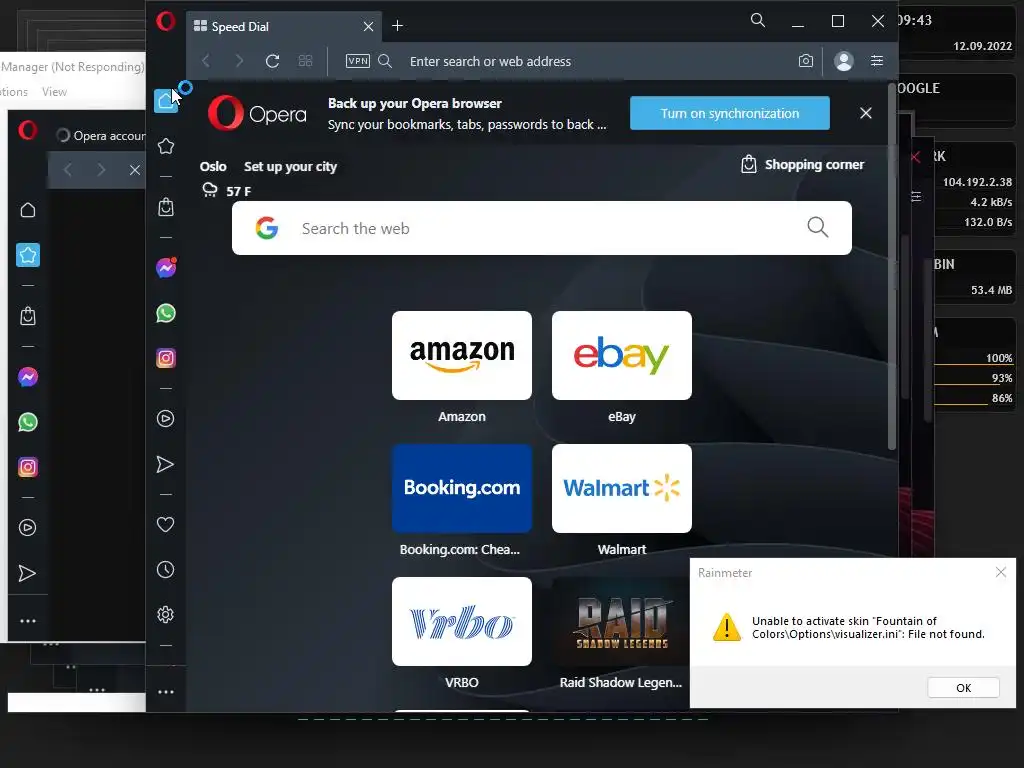The image size is (1024, 768).
Task: Open the Amazon speed dial tile
Action: pos(462,355)
